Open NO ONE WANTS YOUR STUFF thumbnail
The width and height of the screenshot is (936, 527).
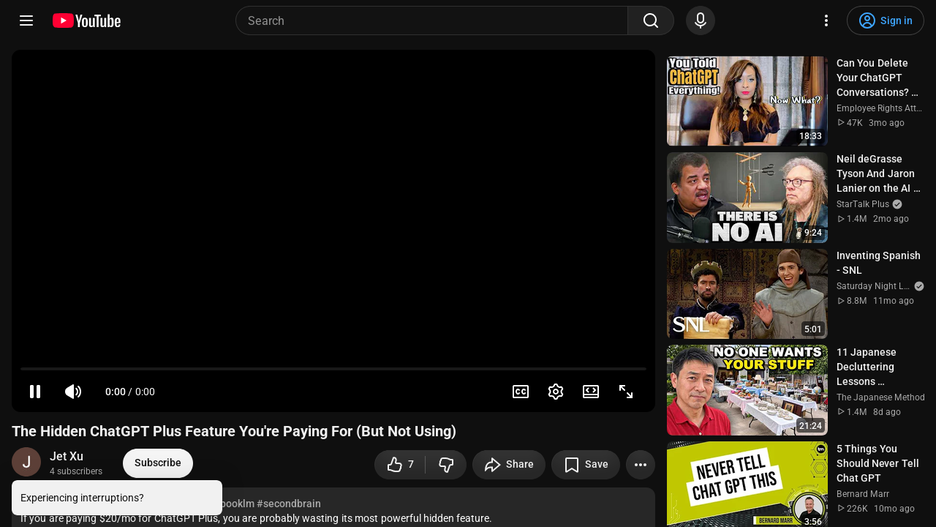[x=747, y=390]
